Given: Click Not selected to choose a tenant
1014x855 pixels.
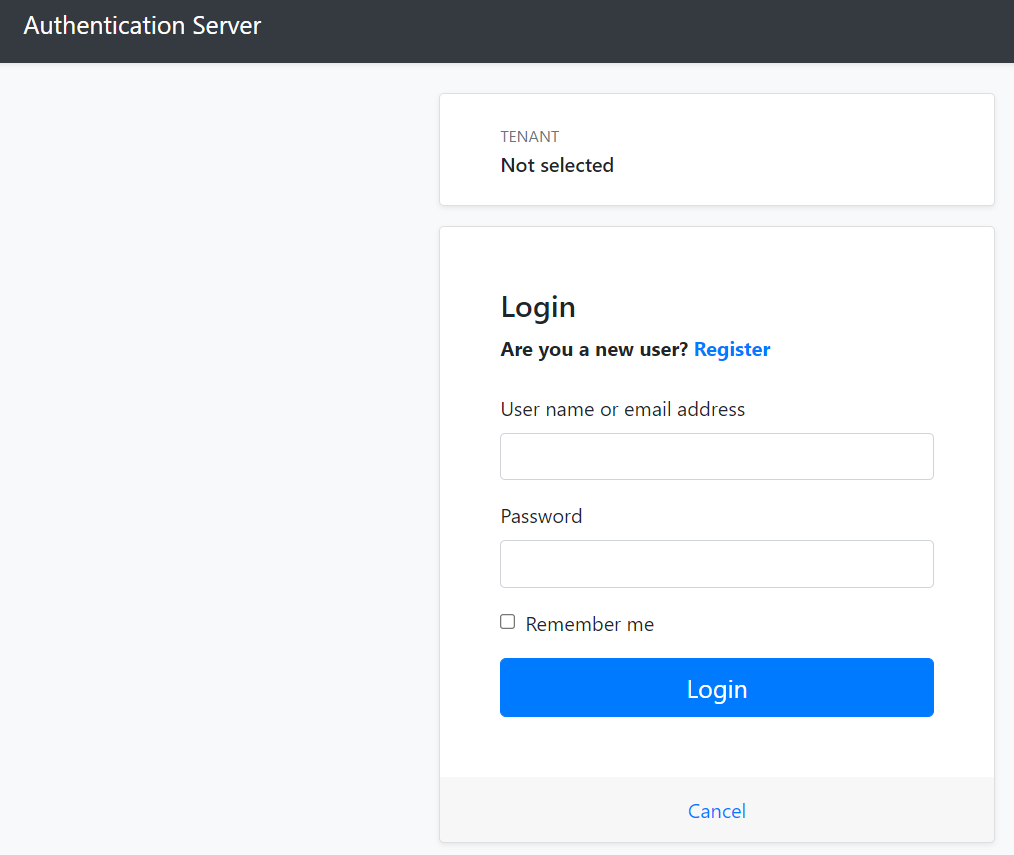Looking at the screenshot, I should pyautogui.click(x=557, y=165).
